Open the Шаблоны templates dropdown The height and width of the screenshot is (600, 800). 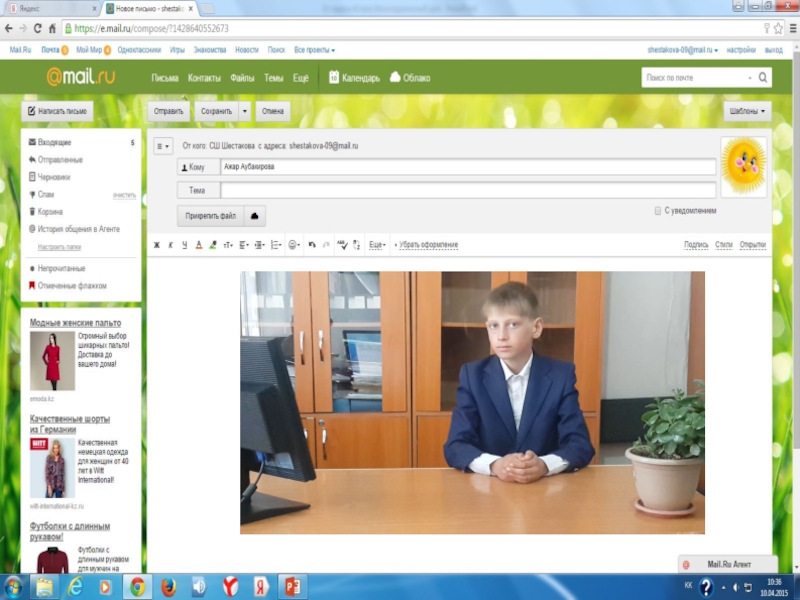click(747, 111)
